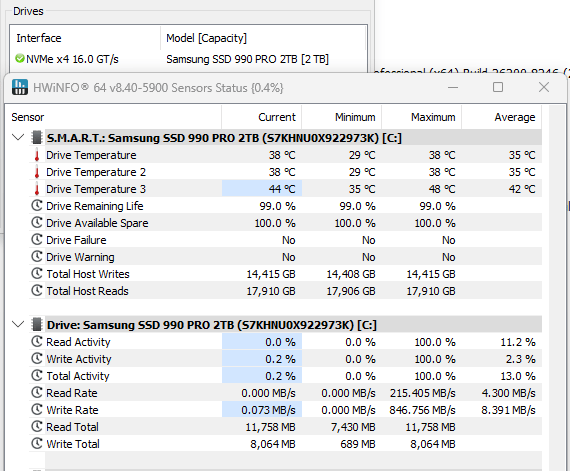Screen dimensions: 570x471
Task: Select the Drive Temperature 3 sensor row
Action: [285, 189]
